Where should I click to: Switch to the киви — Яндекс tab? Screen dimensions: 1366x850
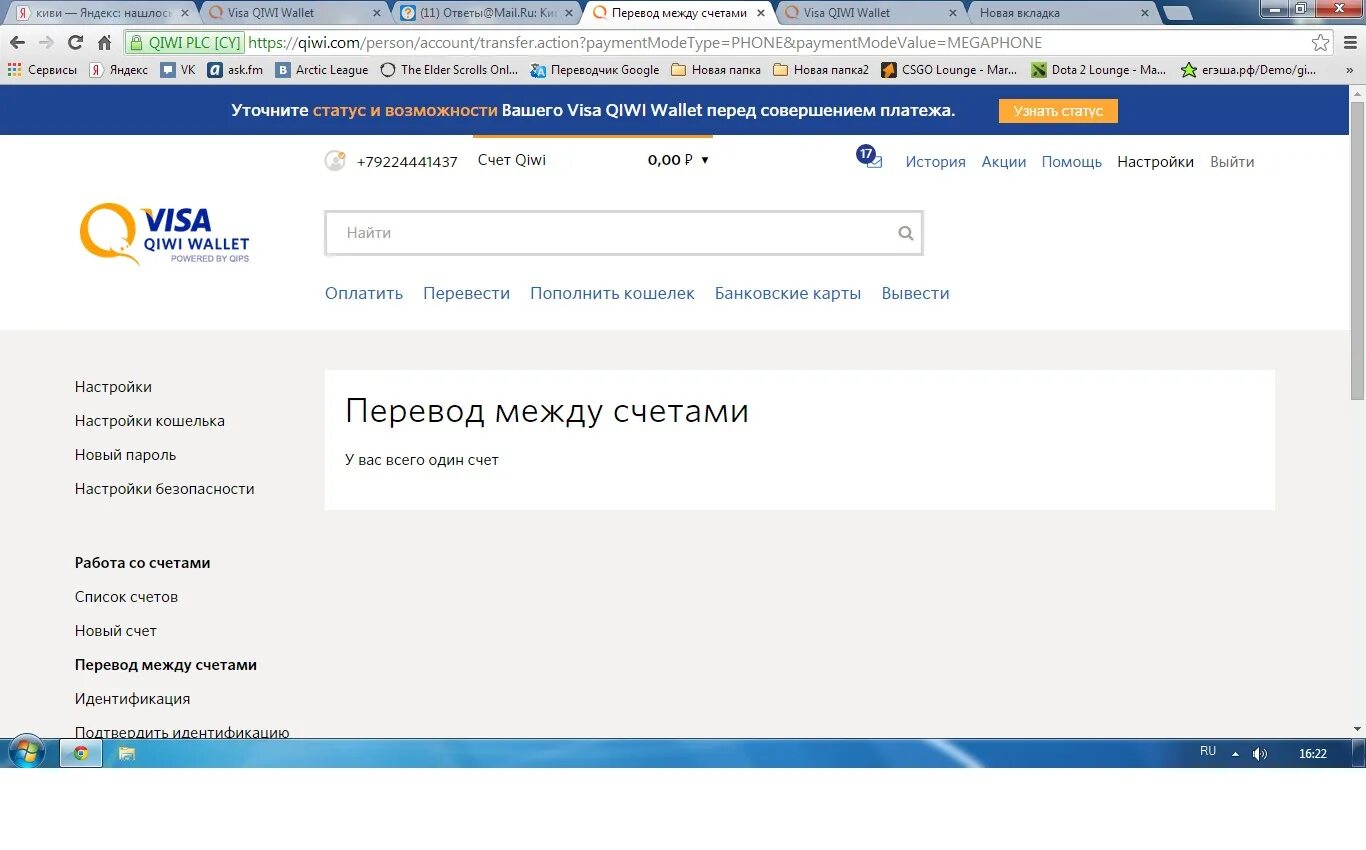tap(102, 13)
